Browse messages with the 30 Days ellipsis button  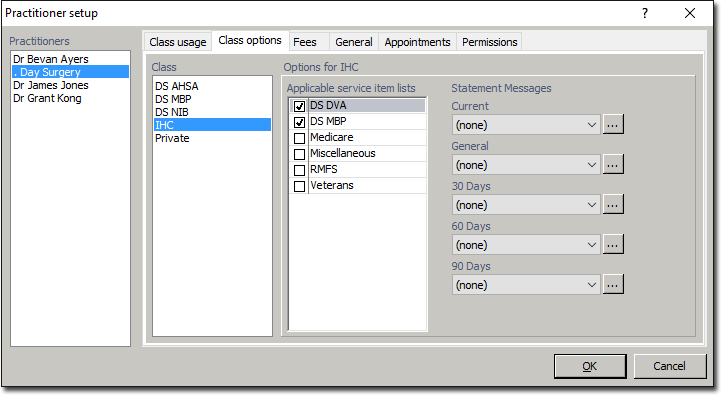613,205
